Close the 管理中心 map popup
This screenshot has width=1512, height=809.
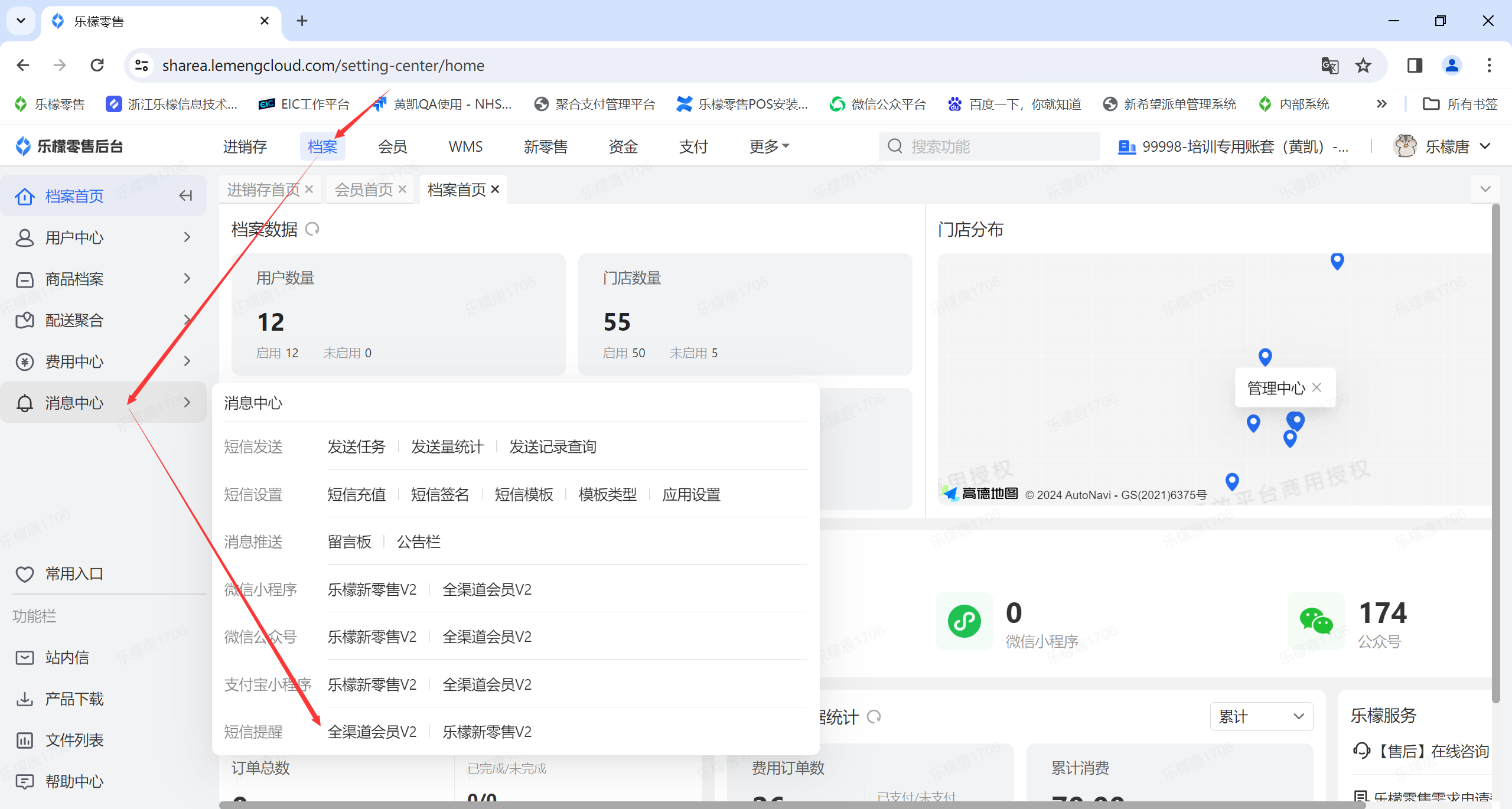[1317, 387]
